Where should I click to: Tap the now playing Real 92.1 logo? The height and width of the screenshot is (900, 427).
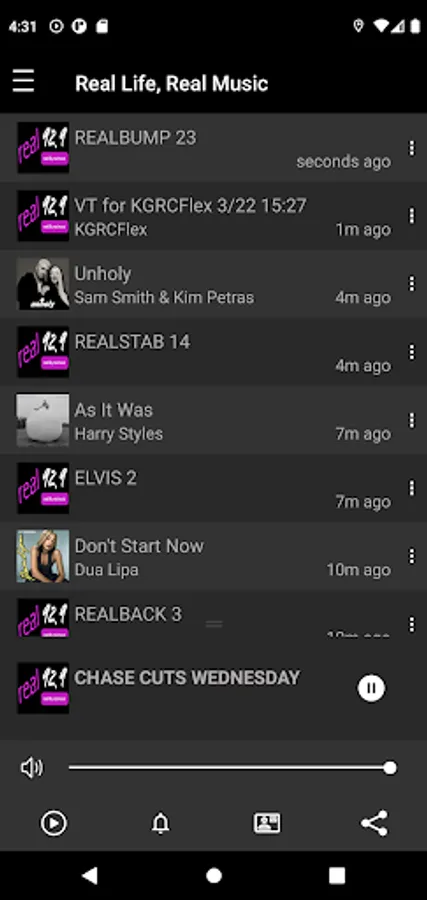click(43, 688)
